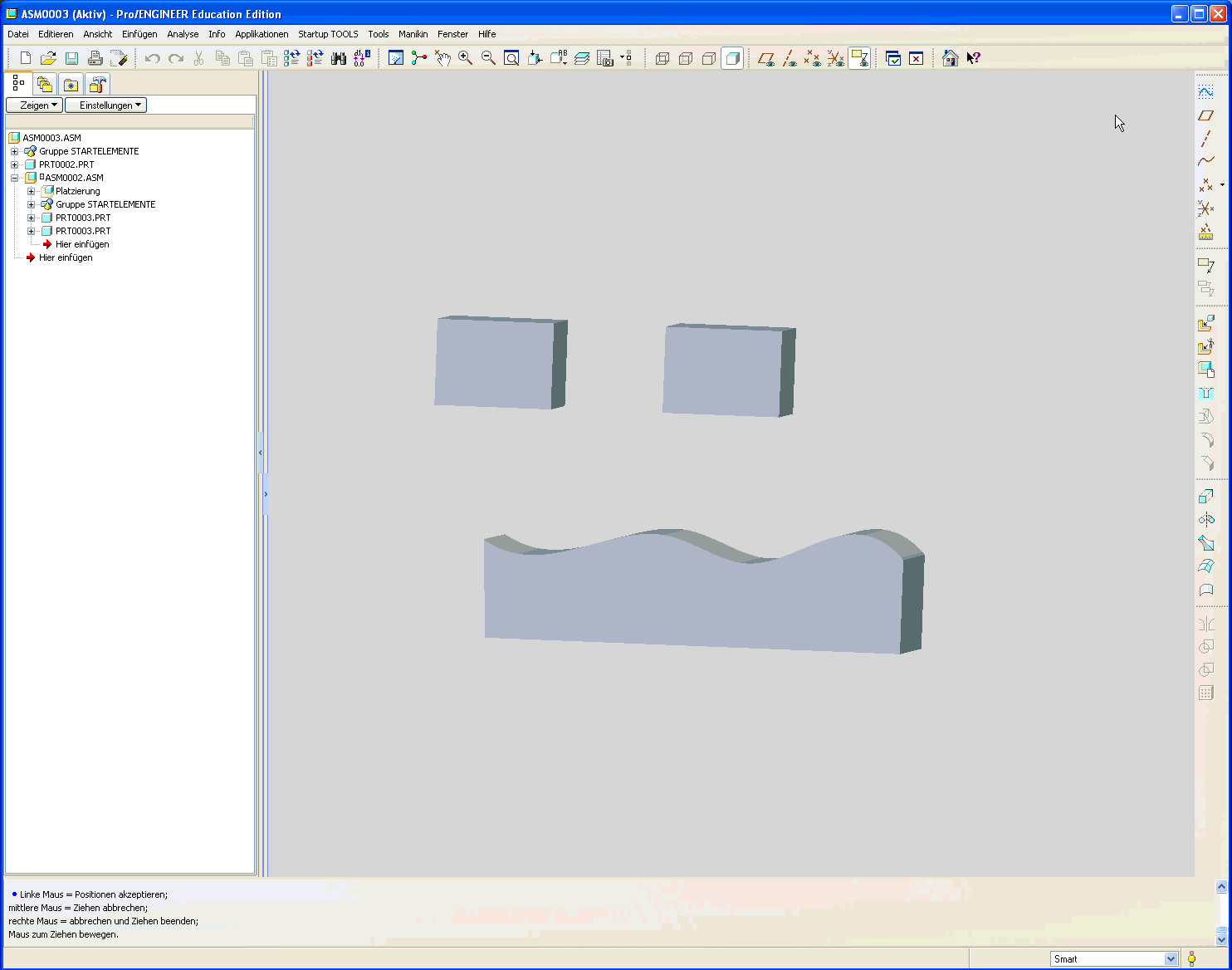The width and height of the screenshot is (1232, 970).
Task: Print the model with the printer icon
Action: click(95, 58)
